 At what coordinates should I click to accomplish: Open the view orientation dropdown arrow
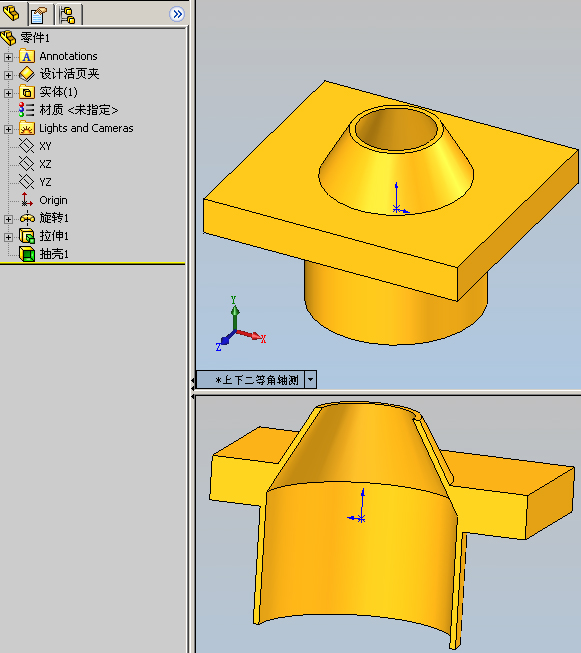coord(311,379)
